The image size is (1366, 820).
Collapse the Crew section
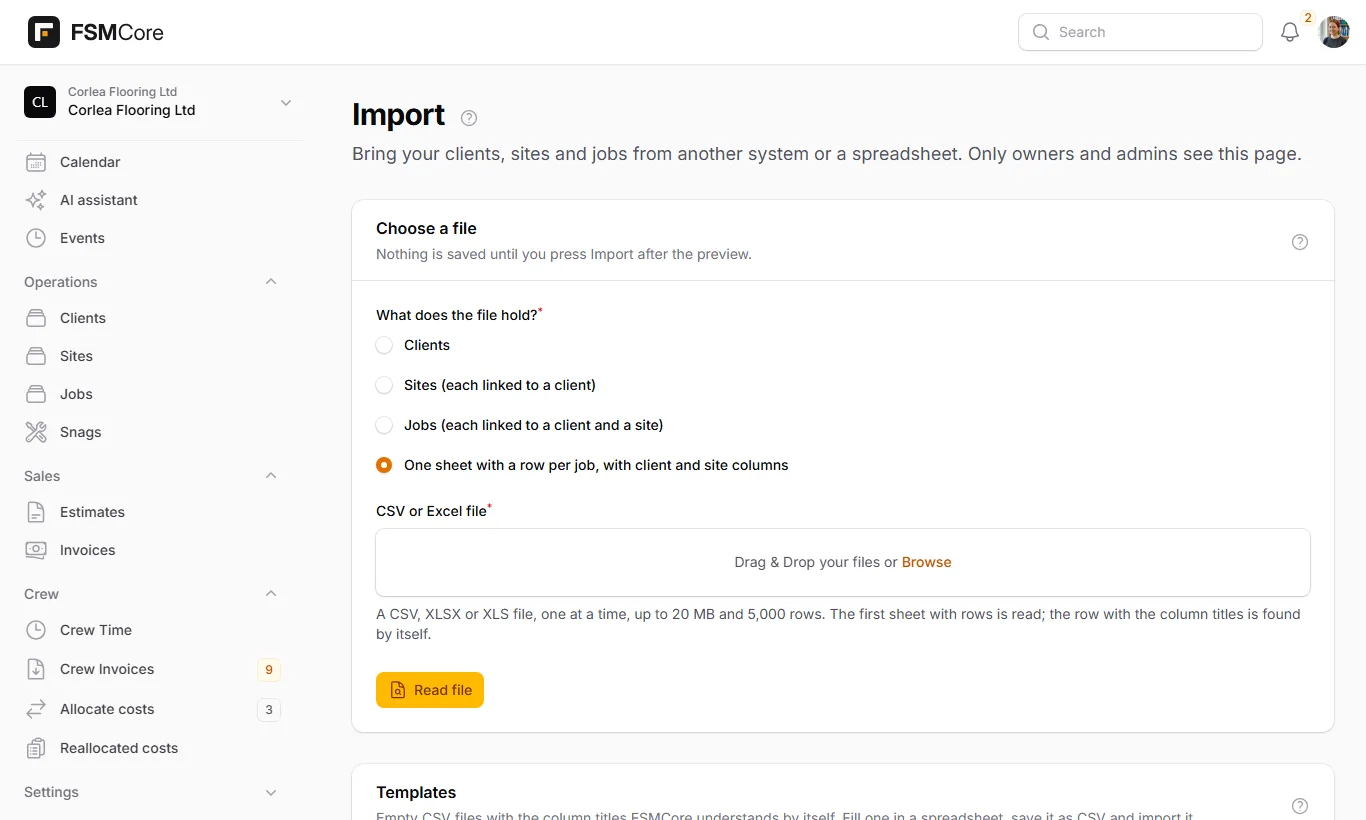271,594
